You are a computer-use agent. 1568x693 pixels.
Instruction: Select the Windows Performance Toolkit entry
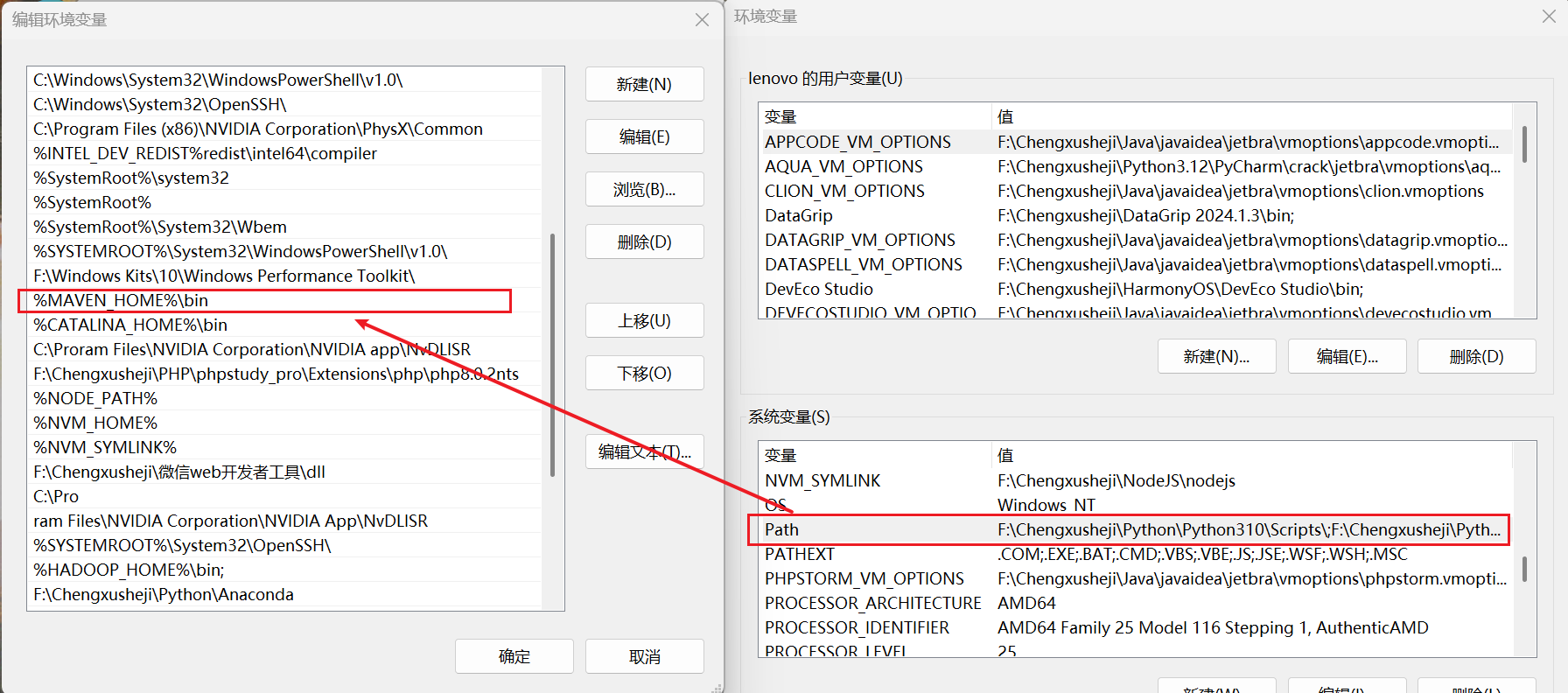(284, 276)
